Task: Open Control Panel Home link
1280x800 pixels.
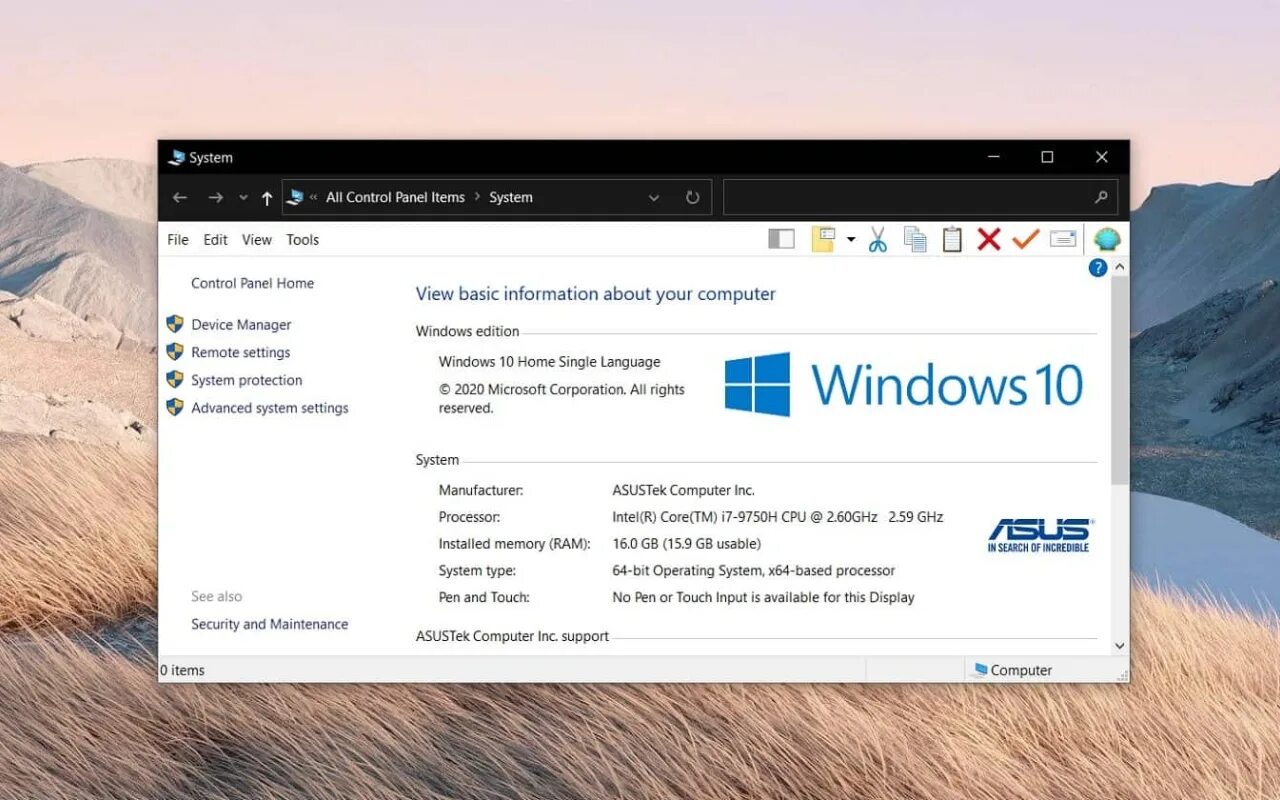Action: pyautogui.click(x=252, y=283)
